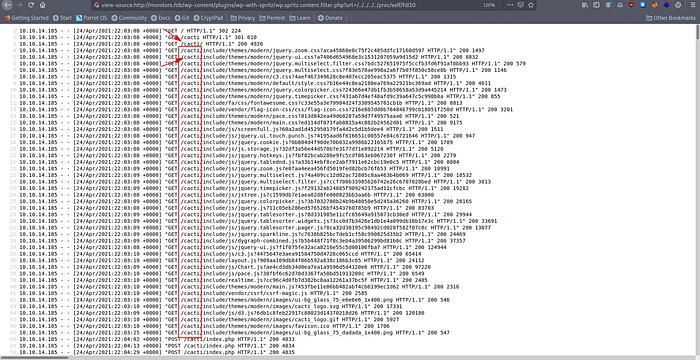The image size is (700, 360).
Task: Click the vertical scrollbar thumb
Action: 697,32
